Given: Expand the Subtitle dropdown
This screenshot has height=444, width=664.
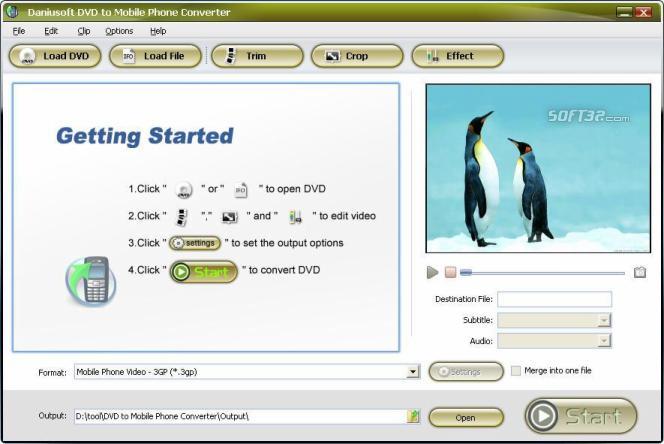Looking at the screenshot, I should coord(604,320).
